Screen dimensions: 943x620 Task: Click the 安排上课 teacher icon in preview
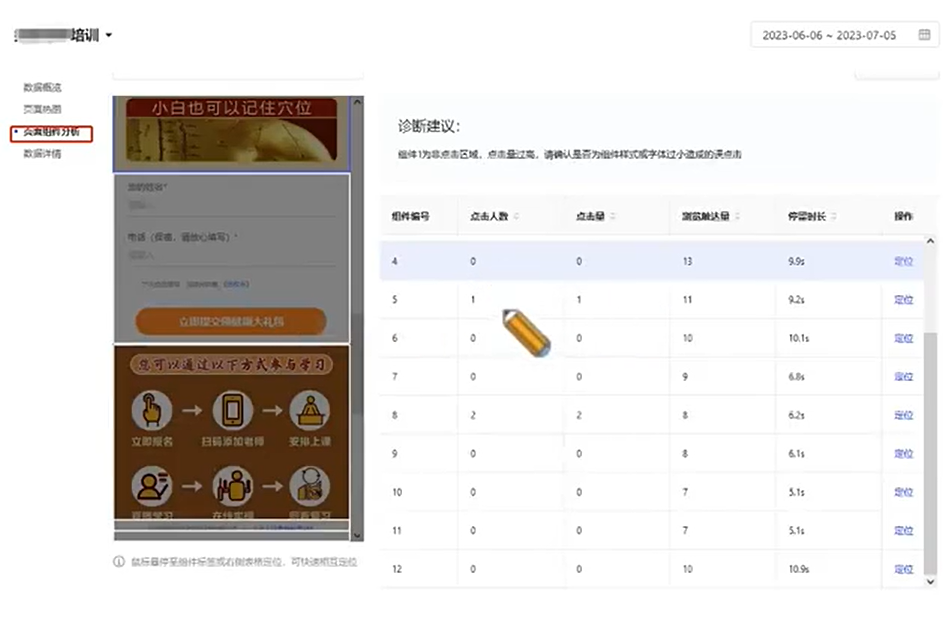(310, 411)
